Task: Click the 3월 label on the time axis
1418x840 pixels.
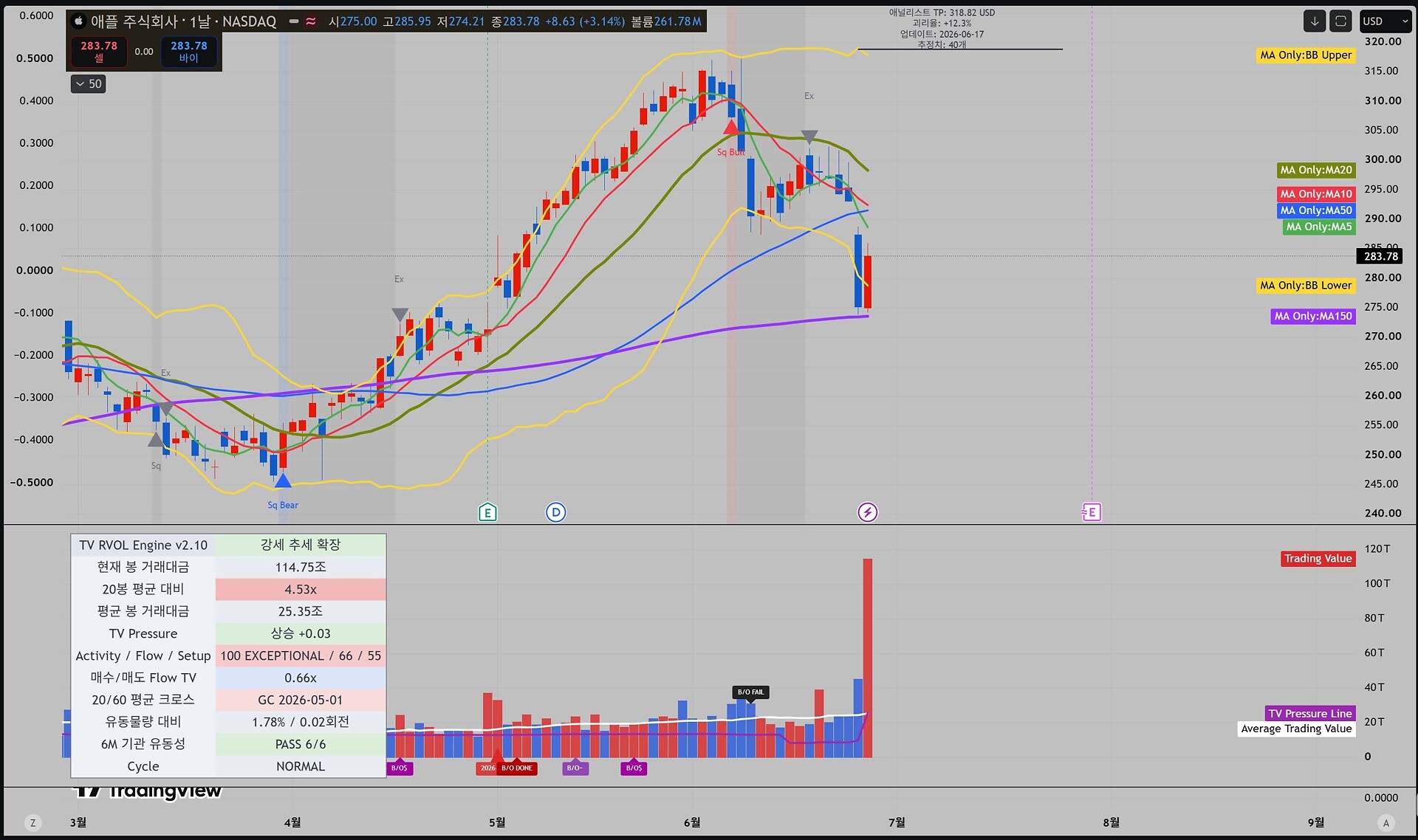Action: point(78,822)
